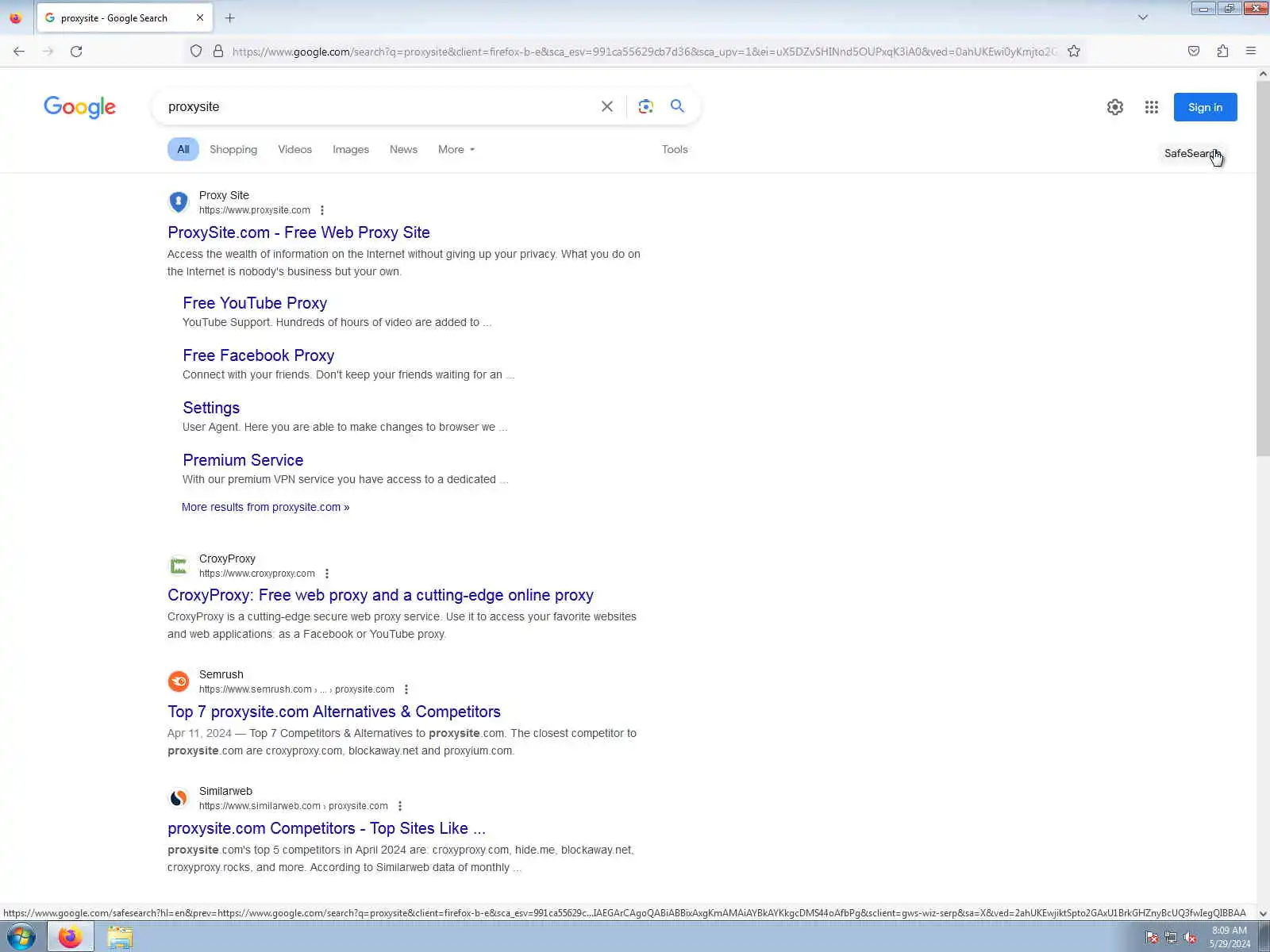Viewport: 1270px width, 952px height.
Task: Click More results from proxysite.com
Action: coord(266,507)
